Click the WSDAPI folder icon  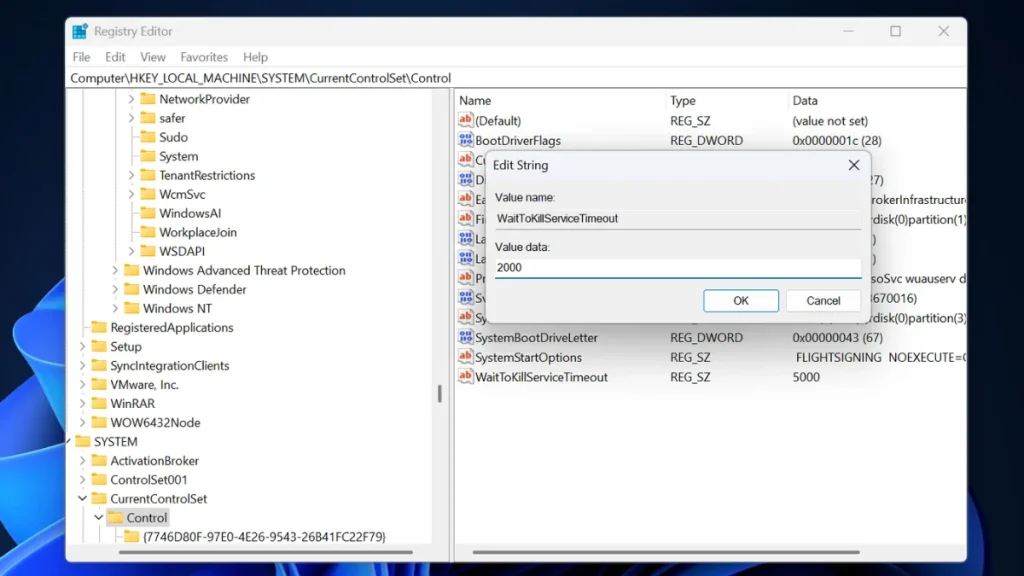(148, 251)
